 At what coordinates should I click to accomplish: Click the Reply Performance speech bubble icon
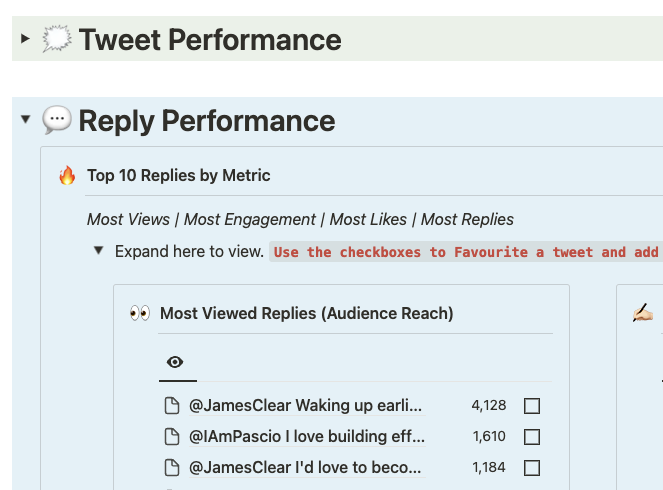tap(56, 121)
